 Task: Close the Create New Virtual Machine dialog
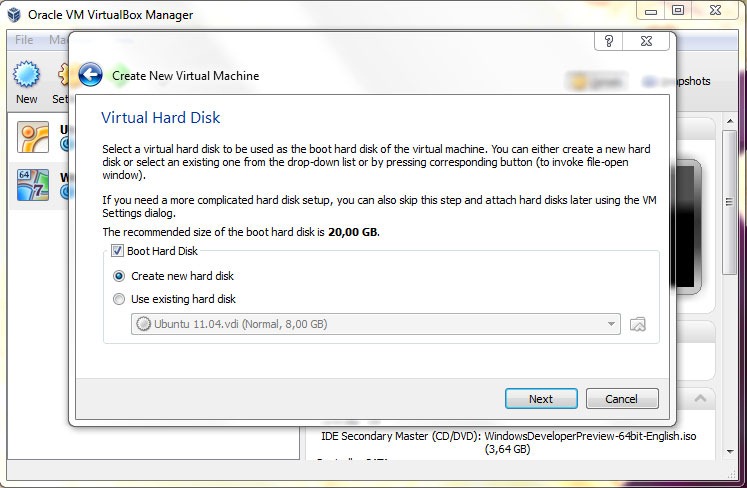646,41
